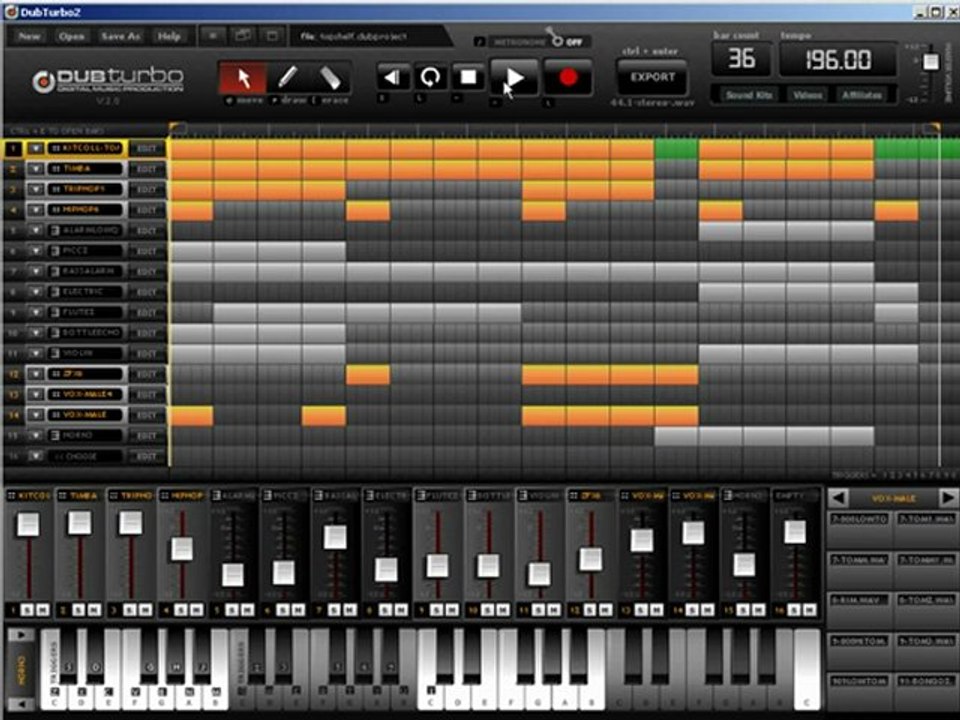Mute mixer channel 5
The width and height of the screenshot is (960, 720).
tap(247, 609)
